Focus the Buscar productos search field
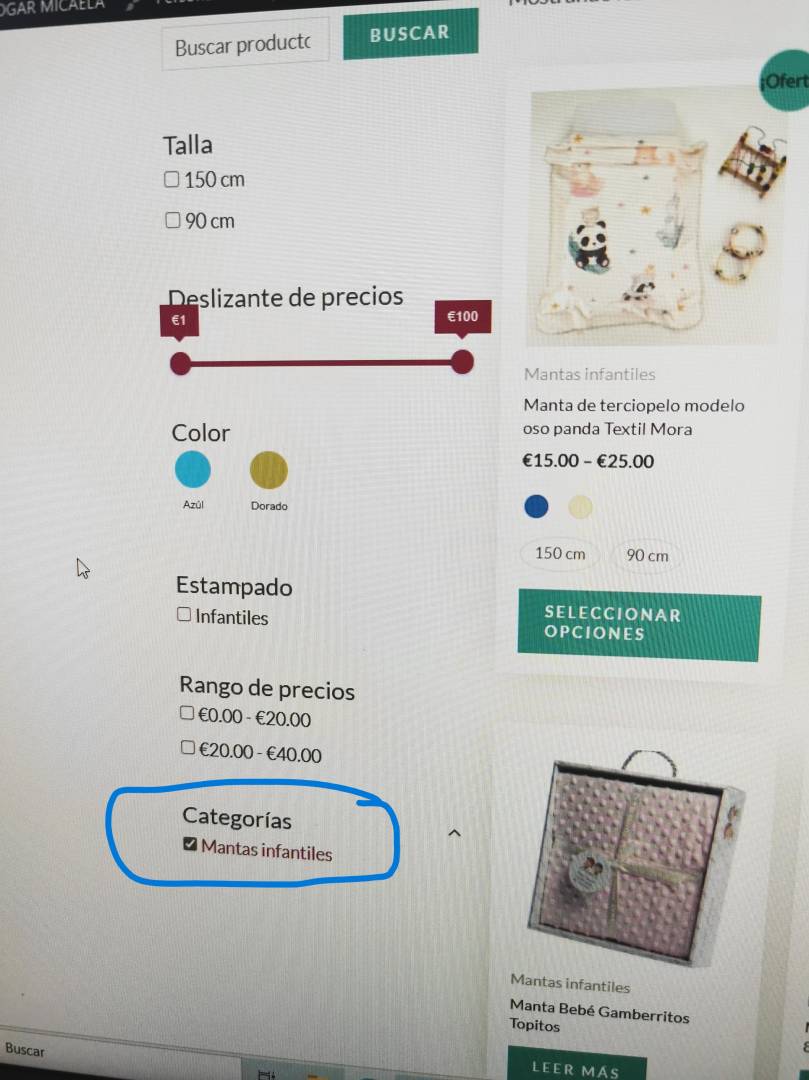809x1080 pixels. tap(245, 45)
